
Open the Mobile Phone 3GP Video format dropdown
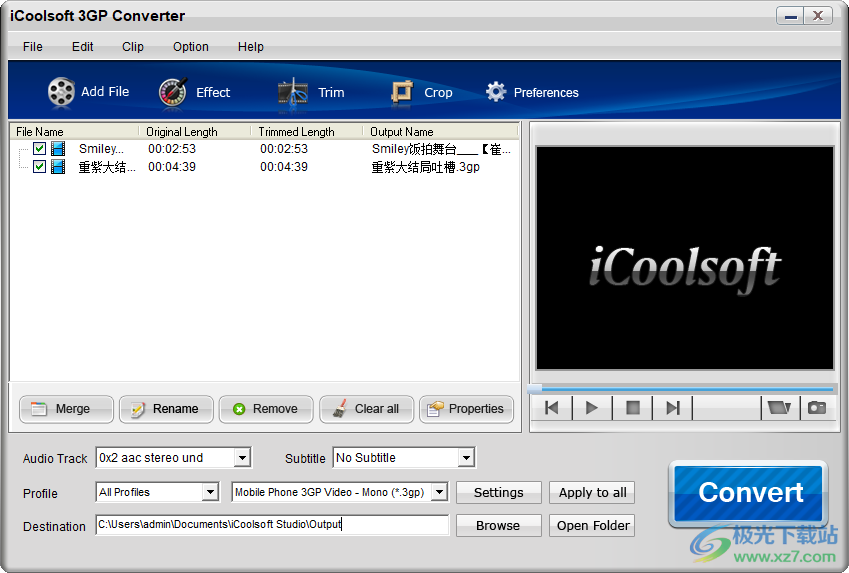[439, 492]
